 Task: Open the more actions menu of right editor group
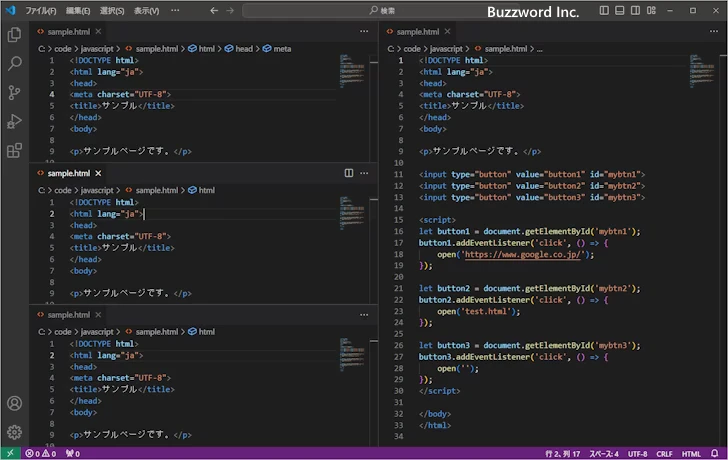[x=714, y=31]
